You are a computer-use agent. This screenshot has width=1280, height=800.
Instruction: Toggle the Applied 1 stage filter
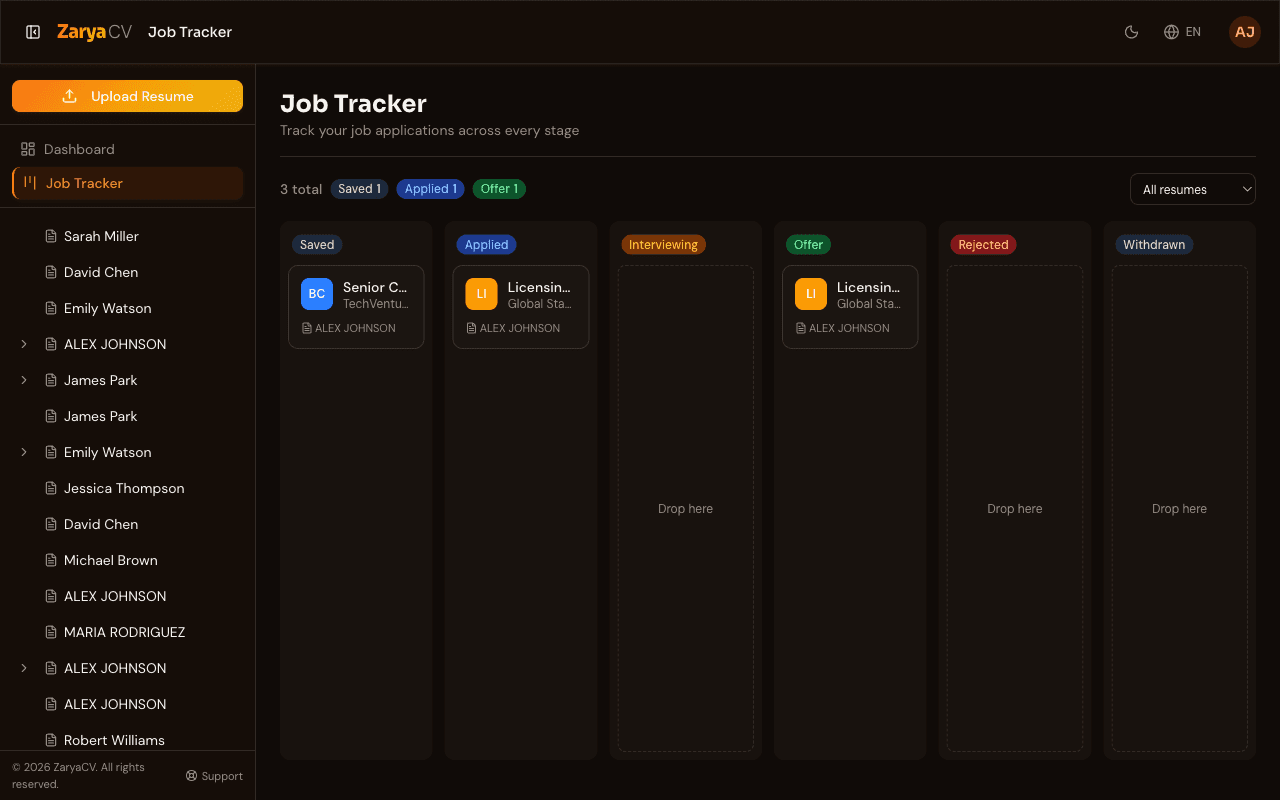(430, 188)
